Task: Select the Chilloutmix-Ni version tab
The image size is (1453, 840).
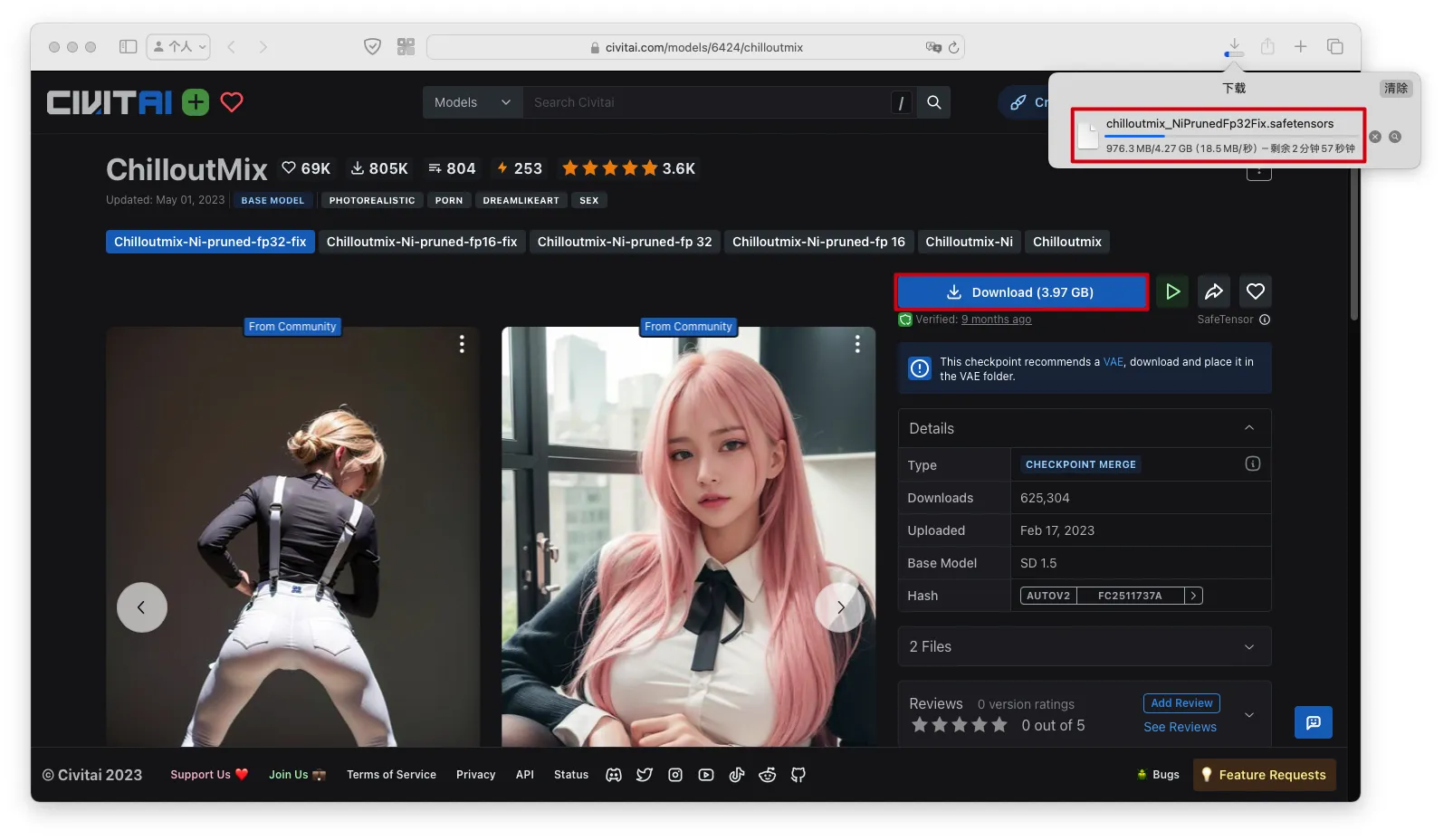Action: tap(969, 242)
